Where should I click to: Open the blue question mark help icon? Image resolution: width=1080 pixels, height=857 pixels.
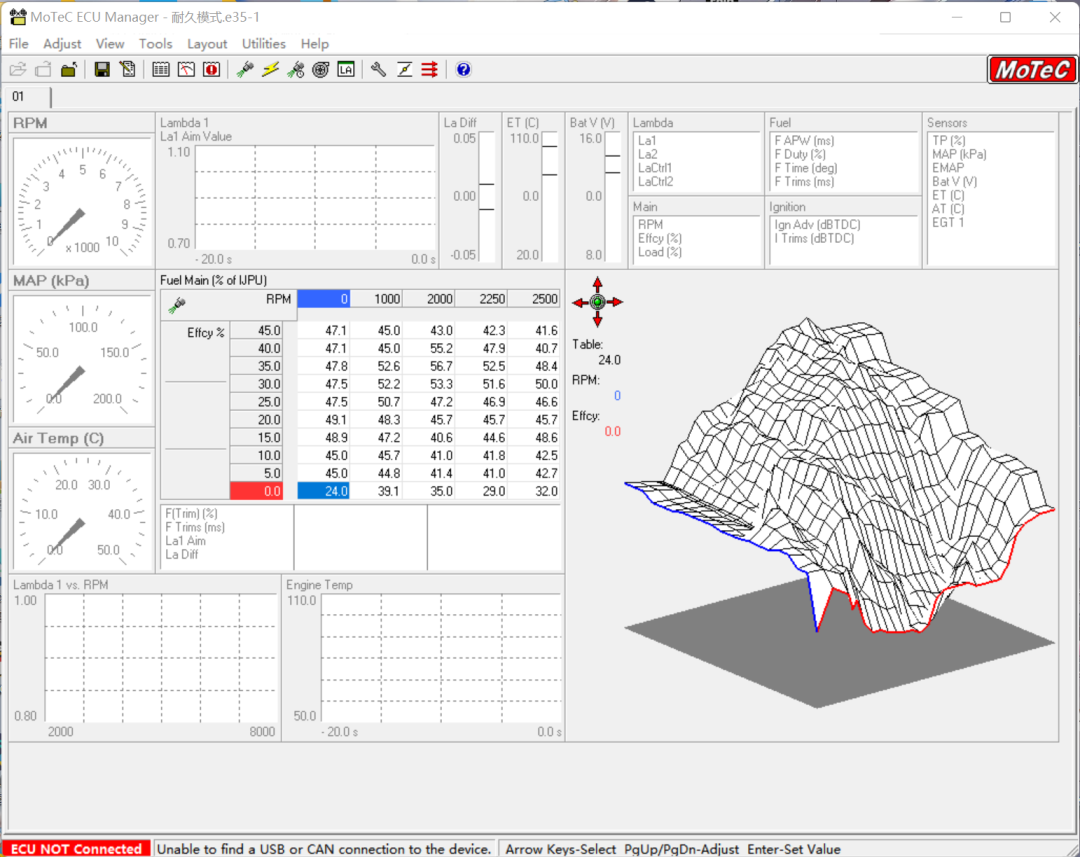(463, 69)
